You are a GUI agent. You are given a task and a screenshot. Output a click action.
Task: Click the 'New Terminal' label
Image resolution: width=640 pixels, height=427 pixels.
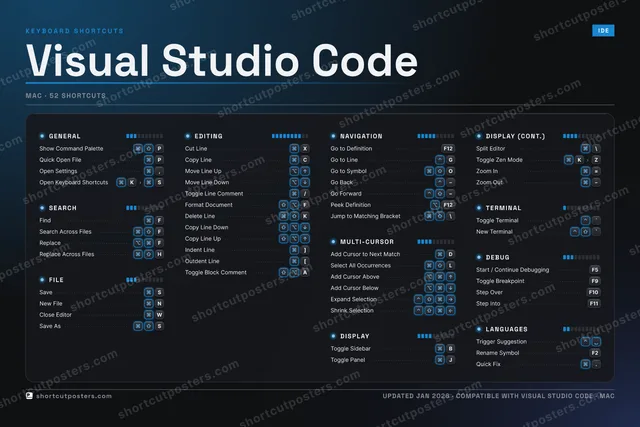click(494, 232)
